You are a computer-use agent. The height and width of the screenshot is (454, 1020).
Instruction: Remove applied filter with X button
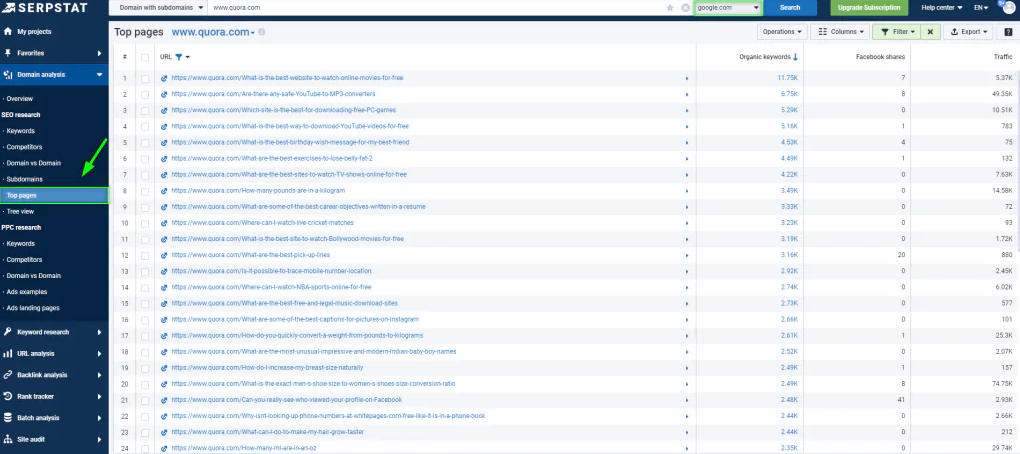click(931, 32)
